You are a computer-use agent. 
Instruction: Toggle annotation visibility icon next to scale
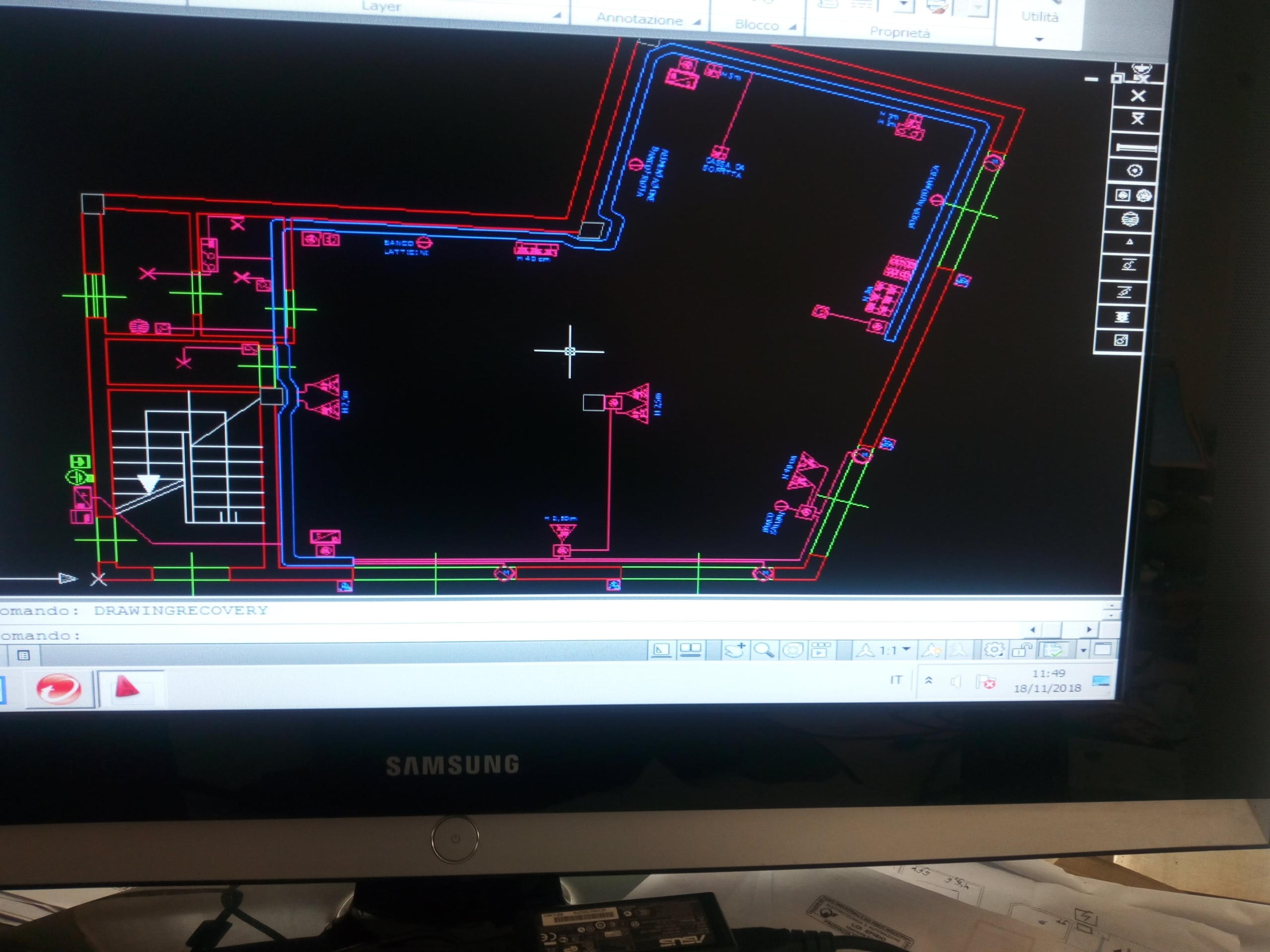pos(930,650)
